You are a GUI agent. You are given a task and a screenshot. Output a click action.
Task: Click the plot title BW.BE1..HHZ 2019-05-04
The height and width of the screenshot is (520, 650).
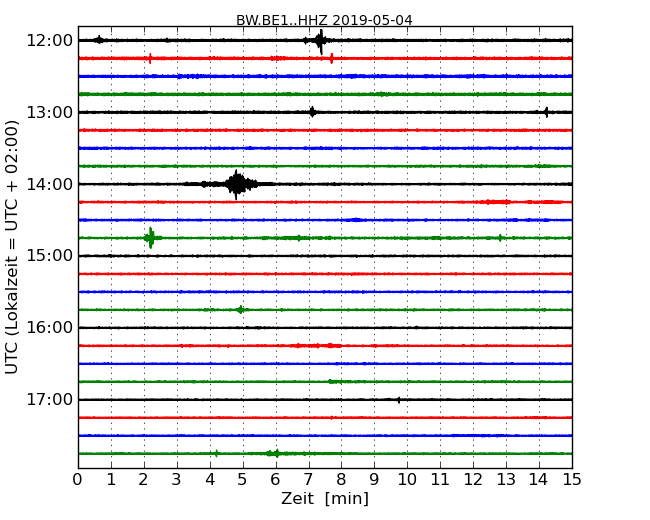(324, 20)
